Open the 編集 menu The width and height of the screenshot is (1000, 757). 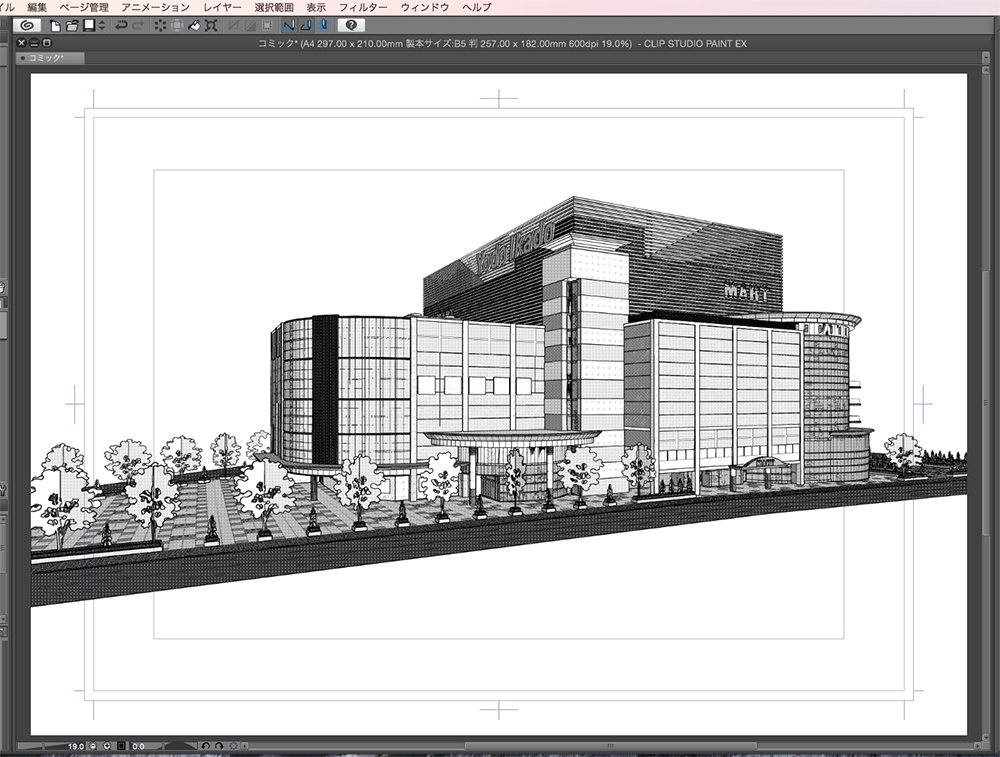tap(37, 8)
